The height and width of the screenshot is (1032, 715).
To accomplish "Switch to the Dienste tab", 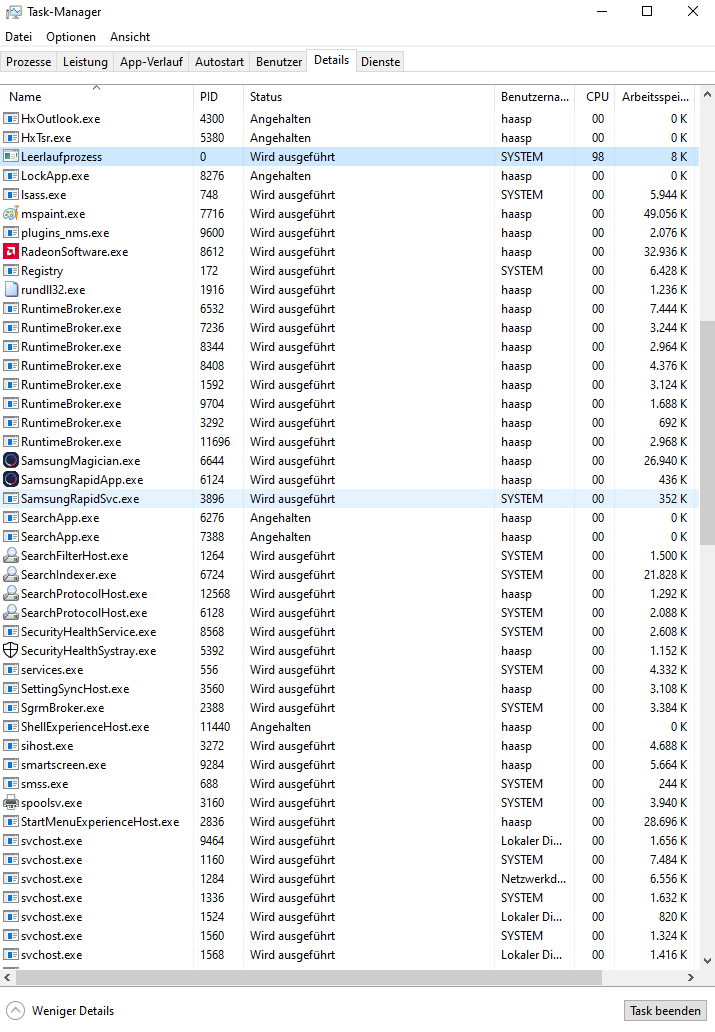I will (381, 62).
